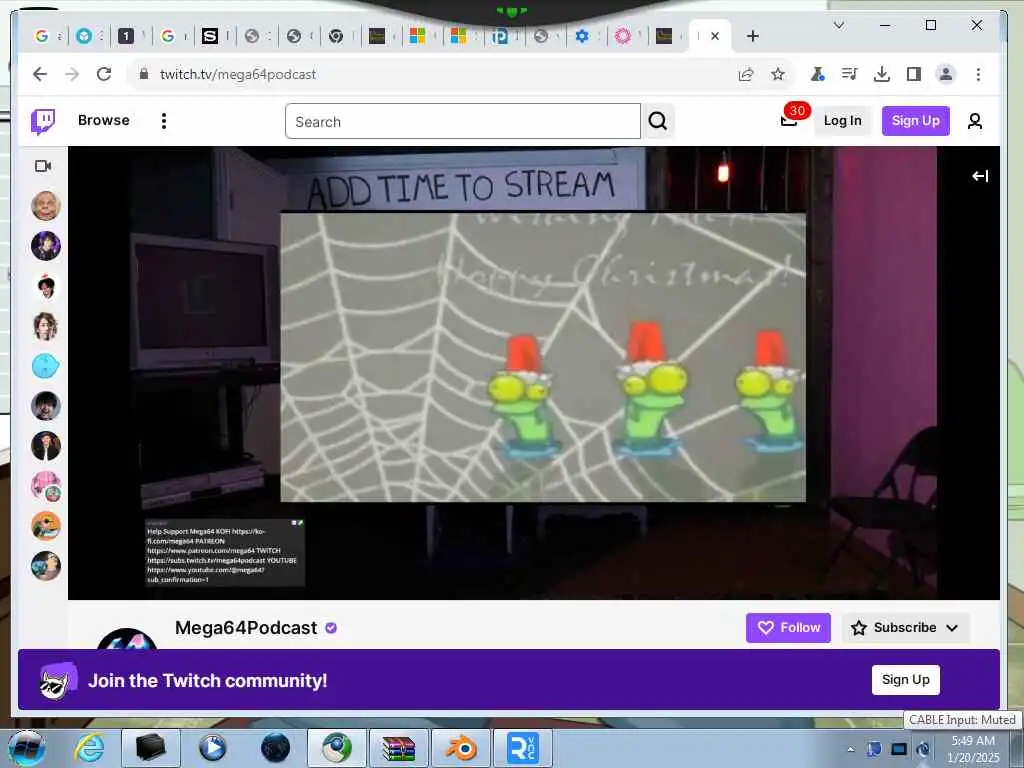Image resolution: width=1024 pixels, height=768 pixels.
Task: Click Sign Up in the purple banner
Action: click(905, 680)
